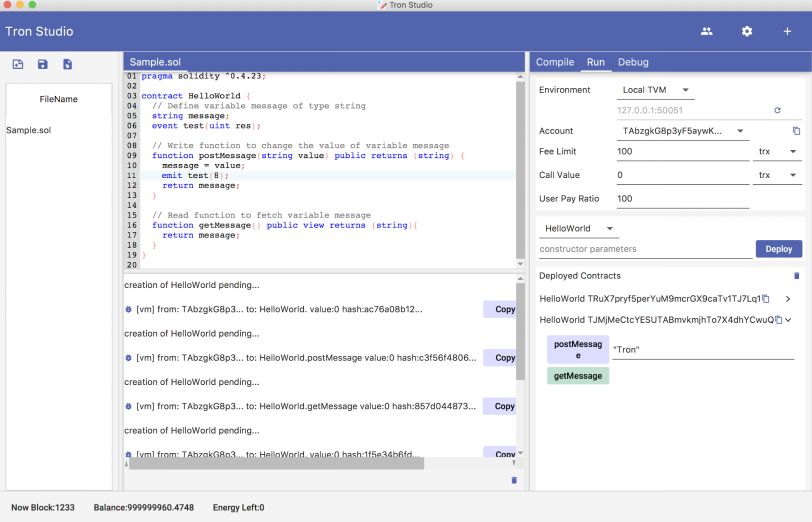The image size is (812, 522).
Task: Refresh the 127.0.0.1:50051 node connection
Action: [x=777, y=110]
